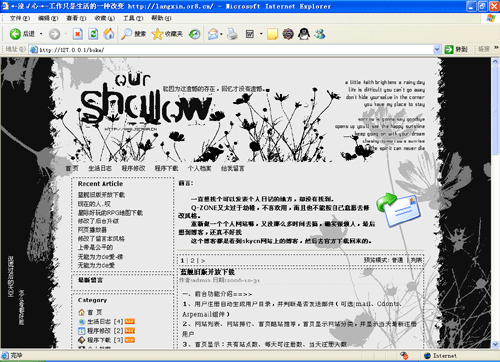
Task: Click the green Go button
Action: 456,50
